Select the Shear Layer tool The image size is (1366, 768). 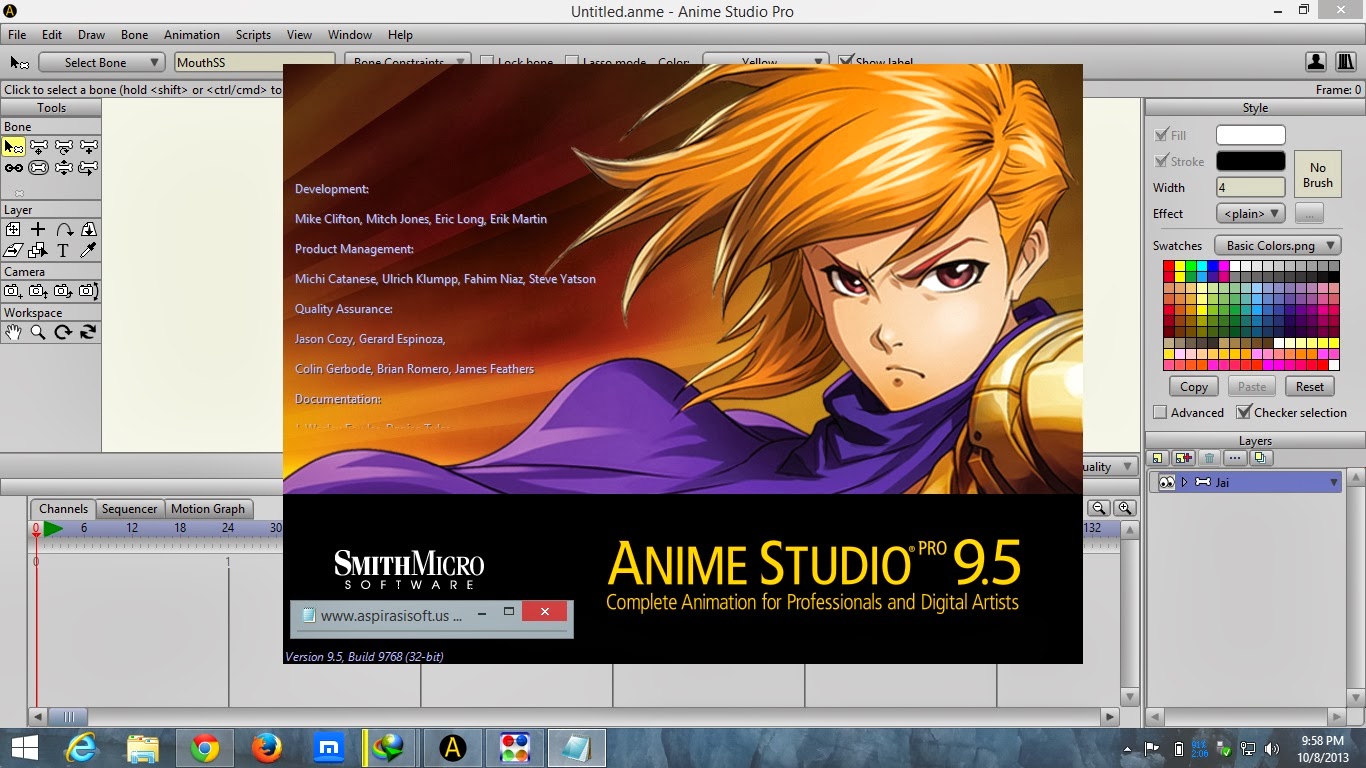coord(14,251)
